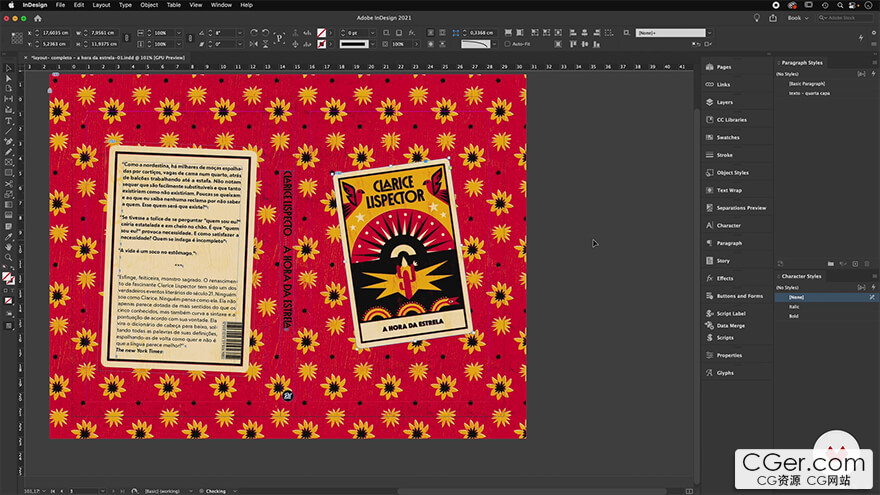The height and width of the screenshot is (495, 880).
Task: Select the Free Transform tool
Action: tap(8, 194)
